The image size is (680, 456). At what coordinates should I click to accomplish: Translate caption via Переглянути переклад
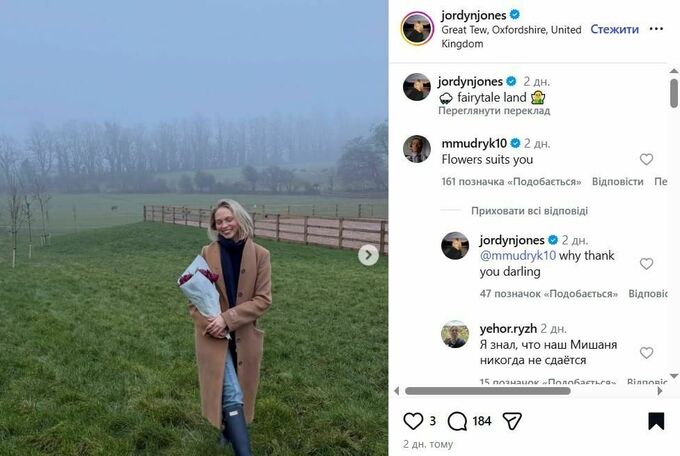click(494, 111)
